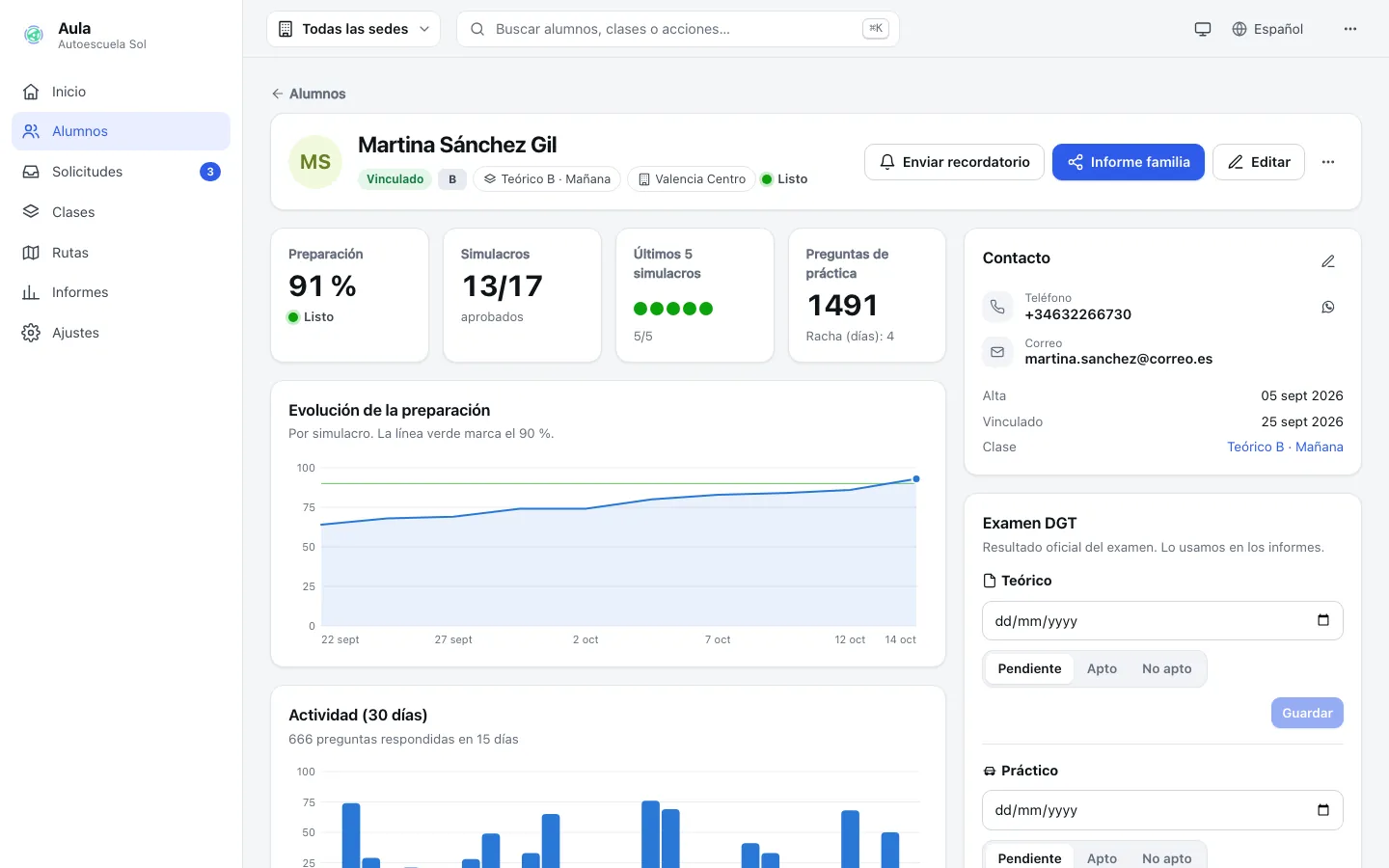This screenshot has width=1389, height=868.
Task: Select Pendiente for Práctico exam
Action: (1029, 857)
